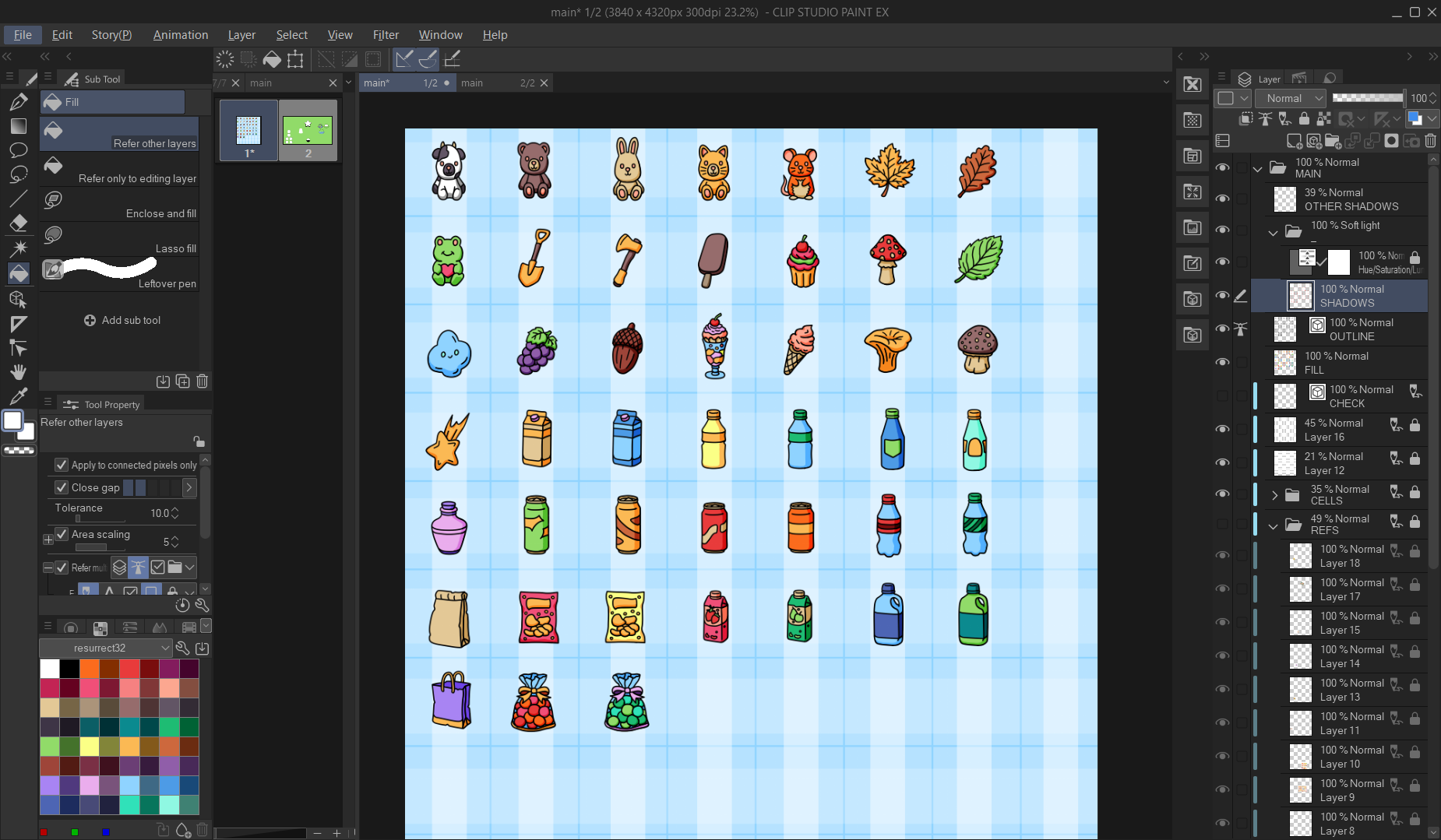The width and height of the screenshot is (1441, 840).
Task: Pick the orange swatch in the palette
Action: pyautogui.click(x=90, y=669)
